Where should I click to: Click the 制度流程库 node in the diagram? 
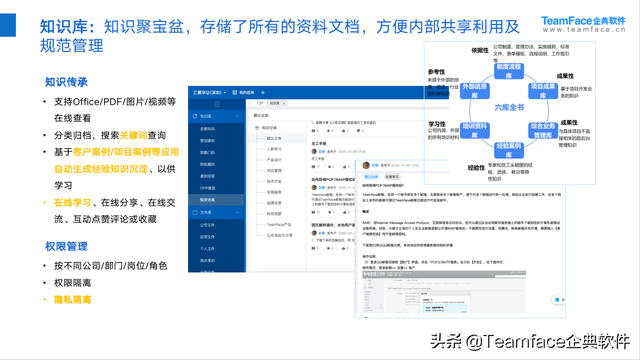(509, 71)
